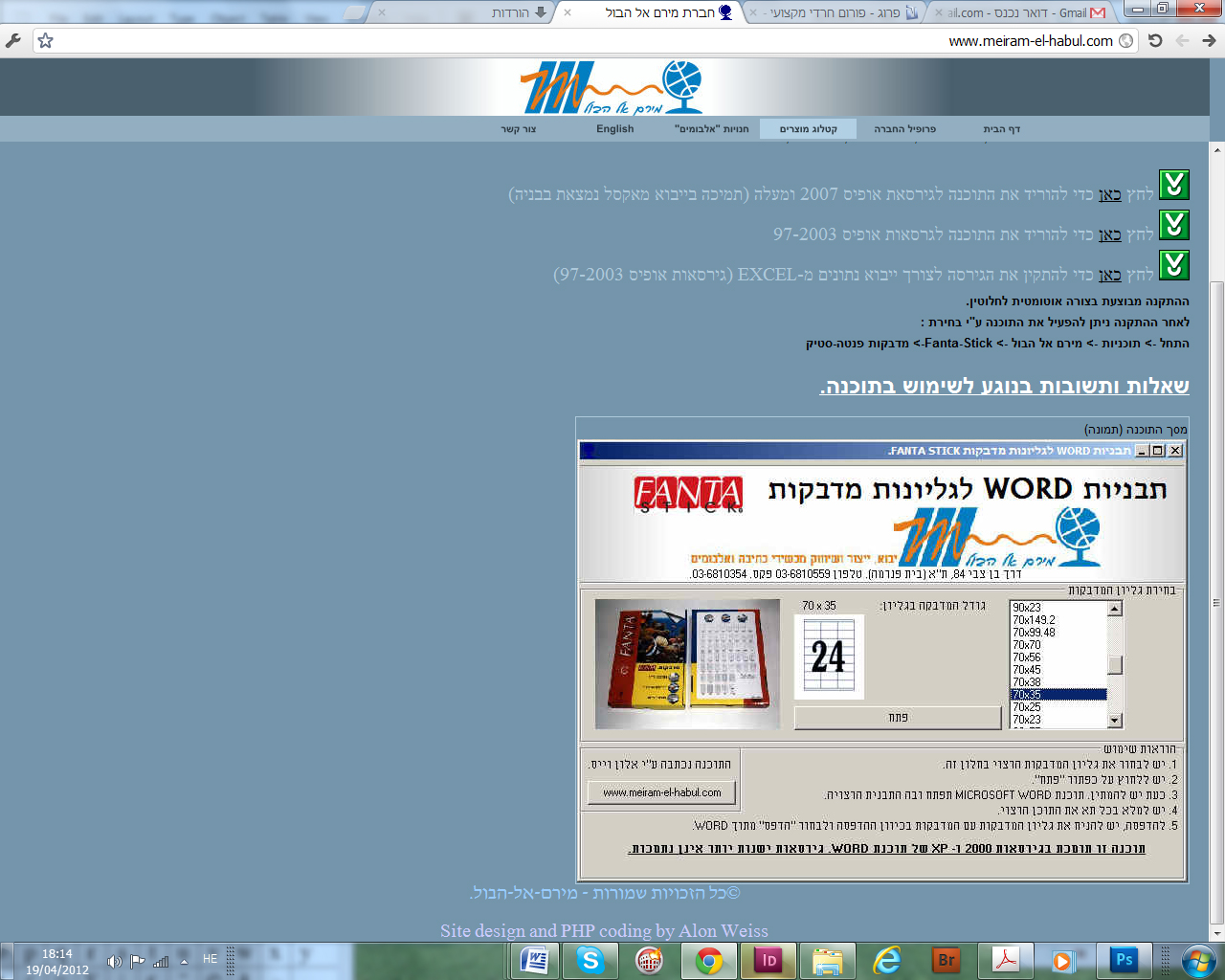Screen dimensions: 1225x980
Task: Open Photoshop from the taskbar
Action: click(x=1124, y=960)
